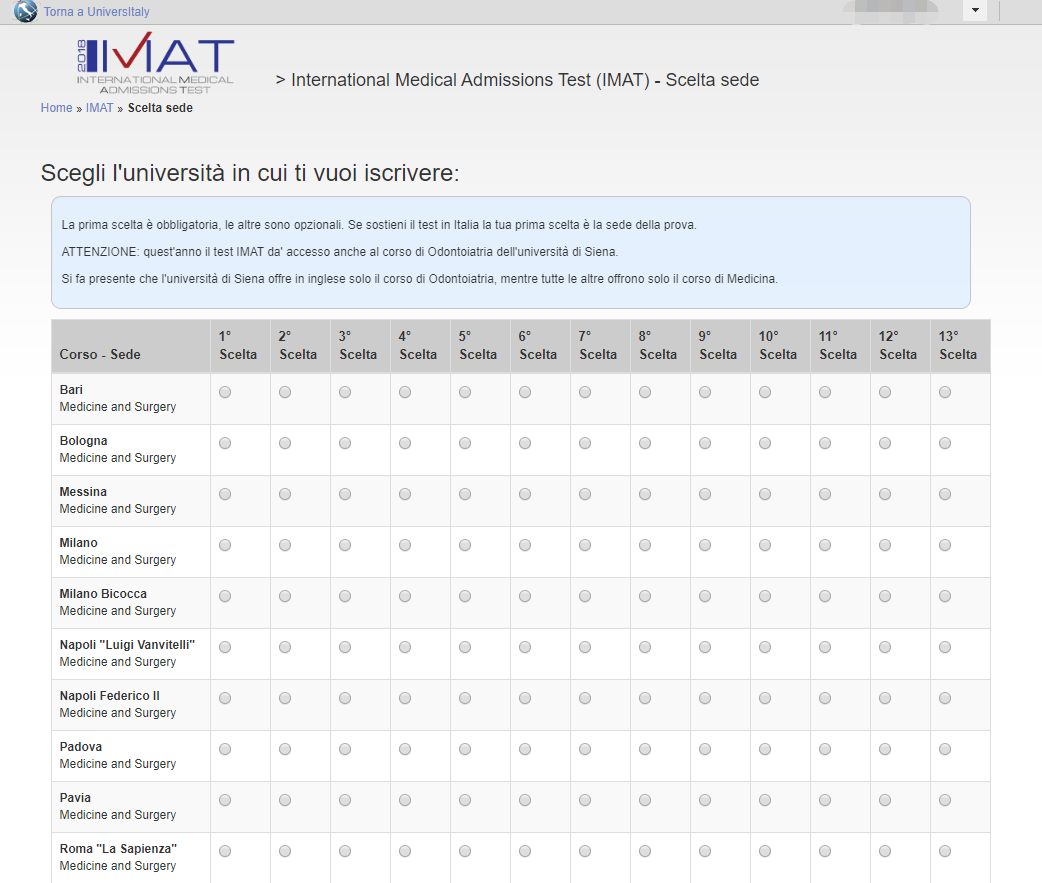Select Milano Bicocca as 8° Scelta

pyautogui.click(x=645, y=597)
